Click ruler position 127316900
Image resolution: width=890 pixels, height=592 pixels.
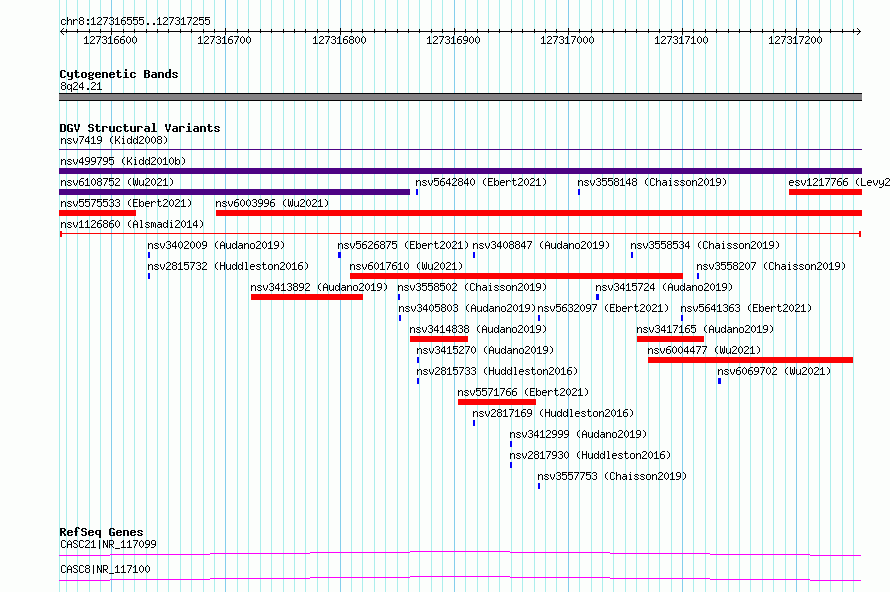pos(454,40)
